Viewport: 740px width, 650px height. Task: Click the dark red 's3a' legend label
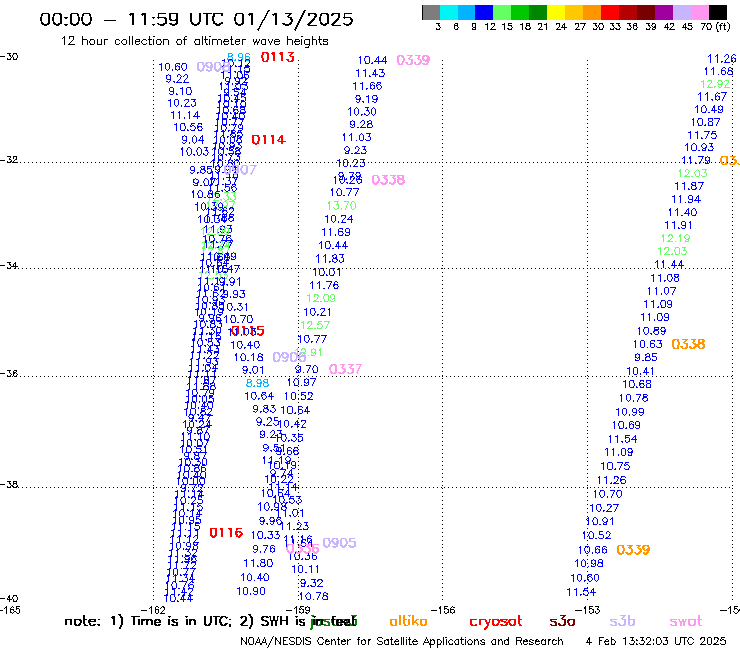tap(562, 621)
